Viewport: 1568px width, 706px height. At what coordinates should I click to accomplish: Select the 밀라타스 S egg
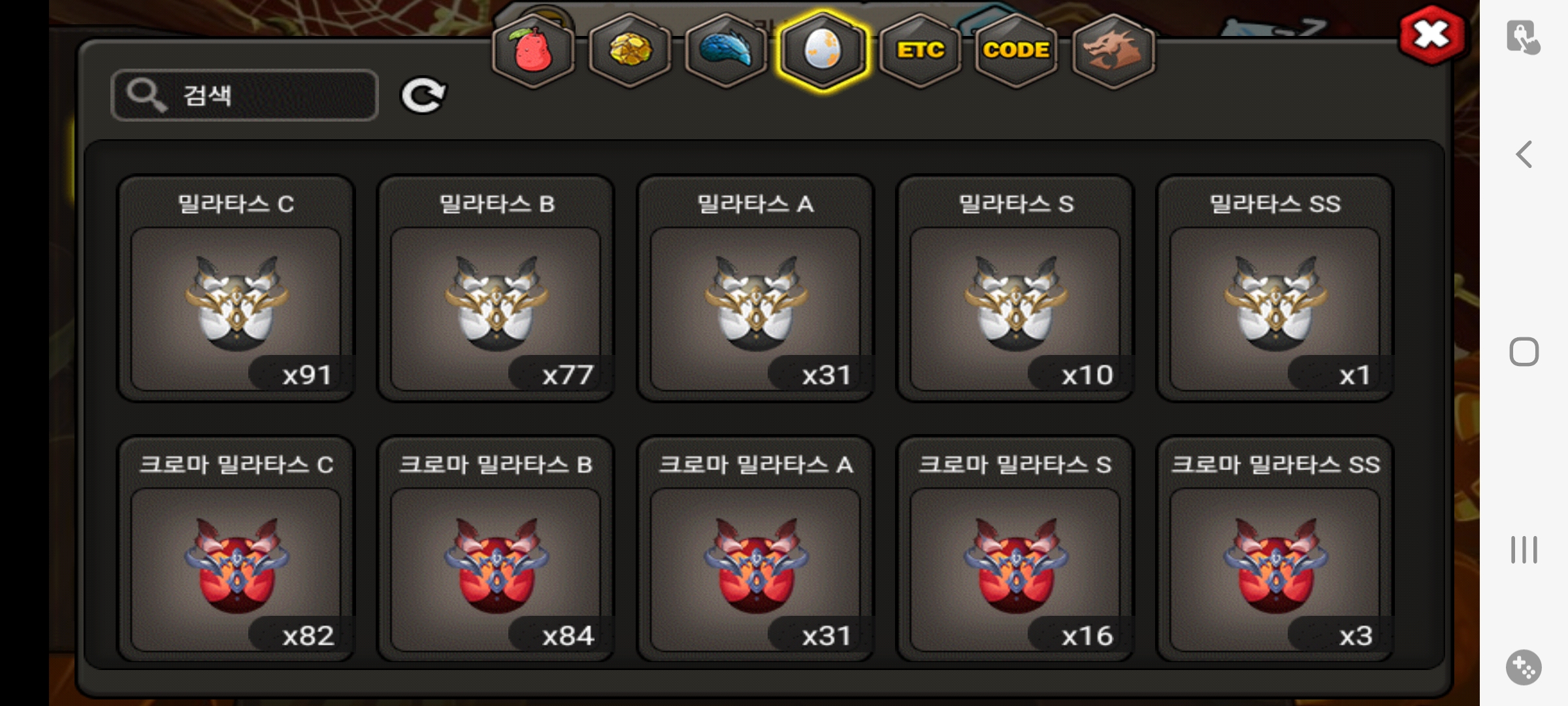[1015, 288]
